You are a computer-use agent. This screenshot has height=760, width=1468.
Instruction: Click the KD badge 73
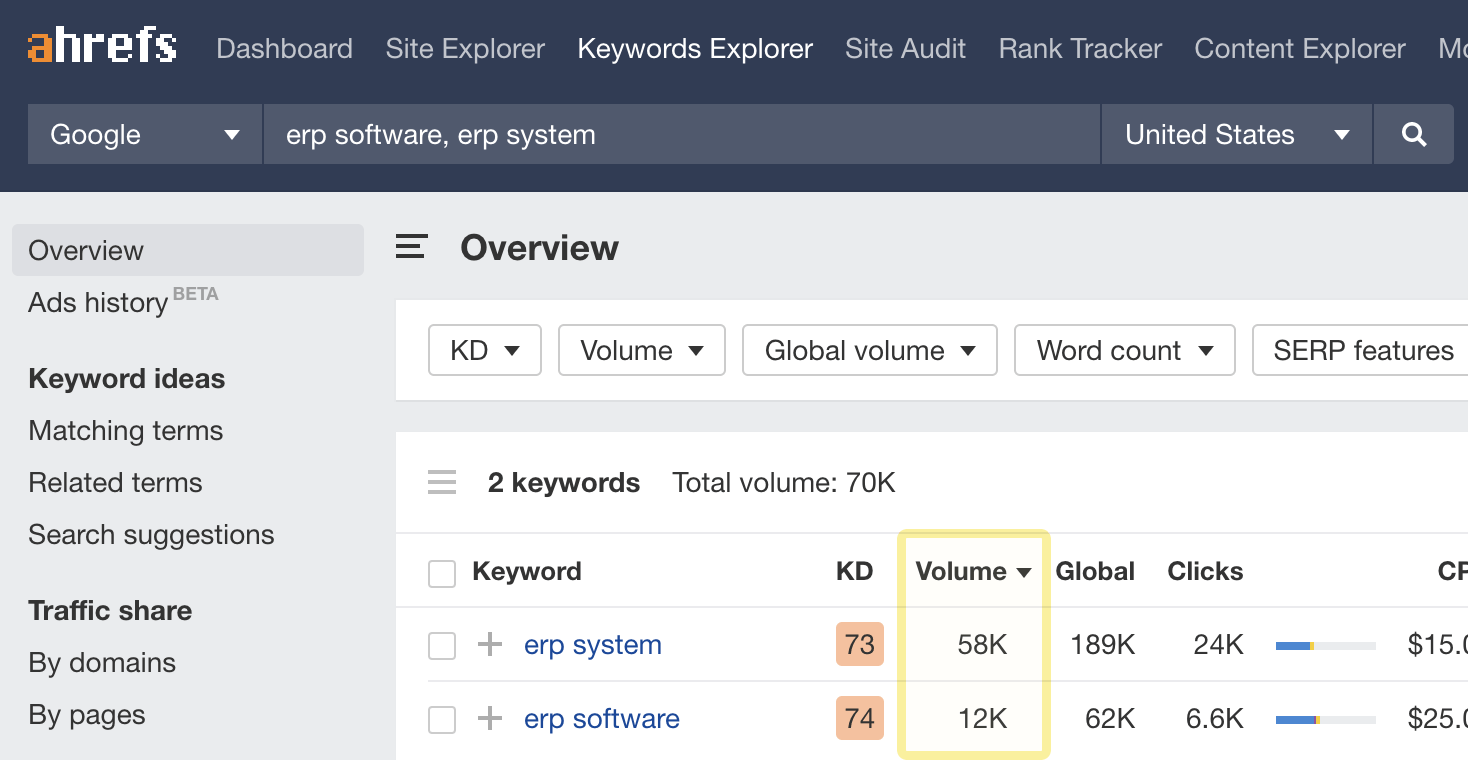859,645
